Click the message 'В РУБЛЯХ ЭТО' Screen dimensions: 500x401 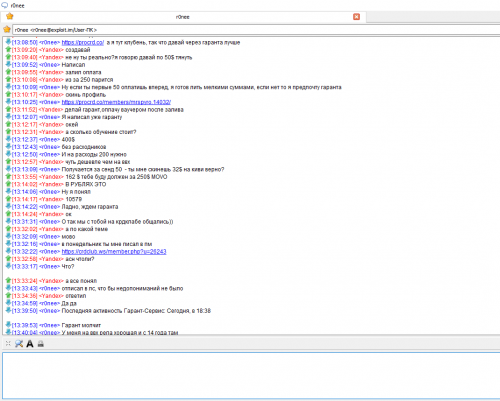(x=86, y=184)
